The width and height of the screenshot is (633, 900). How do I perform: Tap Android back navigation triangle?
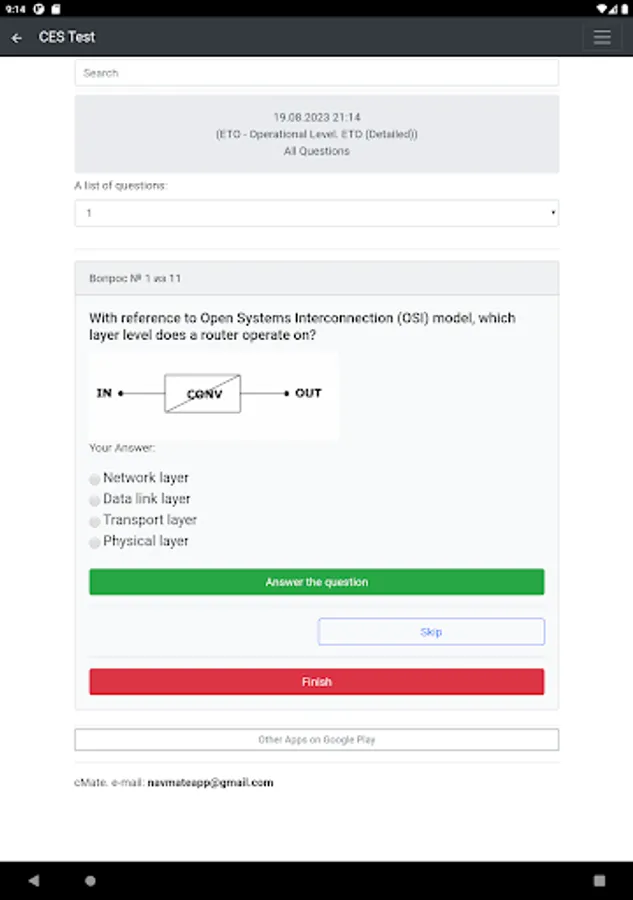click(x=34, y=880)
